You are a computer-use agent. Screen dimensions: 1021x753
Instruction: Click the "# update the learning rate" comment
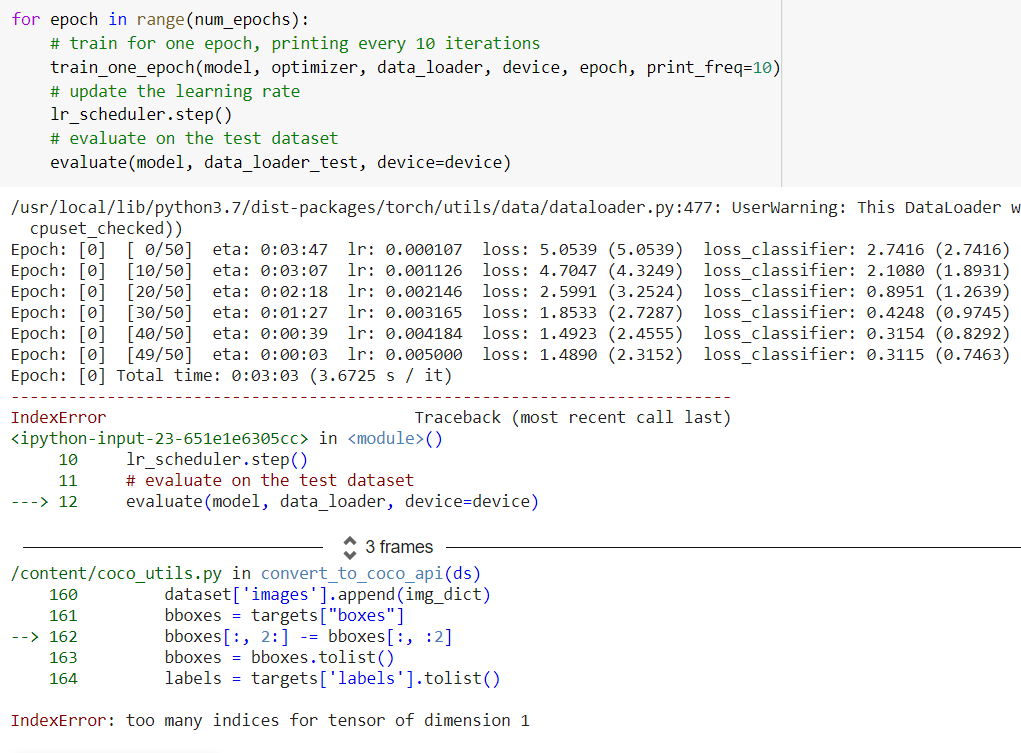tap(175, 91)
